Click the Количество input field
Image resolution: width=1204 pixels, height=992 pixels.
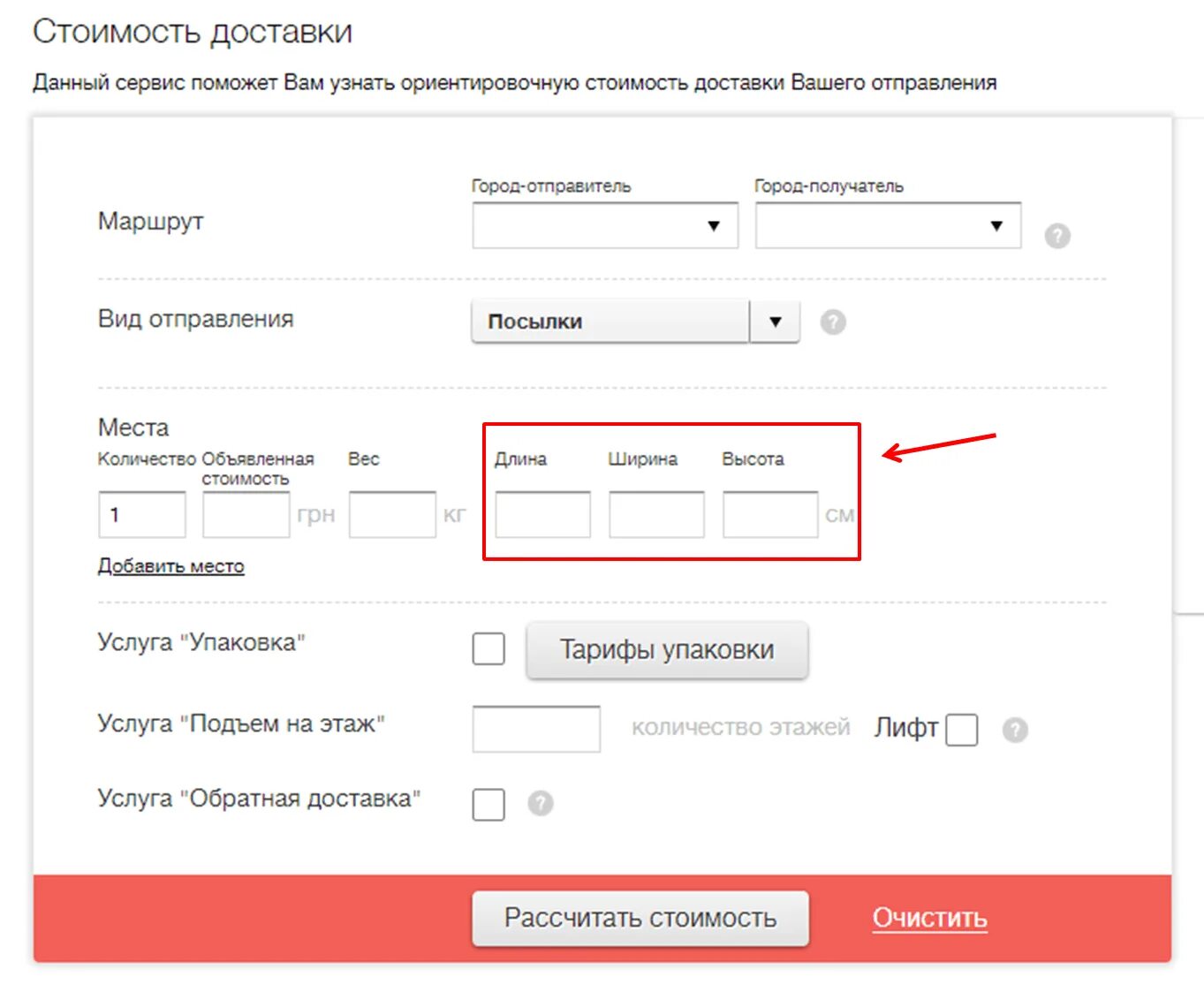142,515
